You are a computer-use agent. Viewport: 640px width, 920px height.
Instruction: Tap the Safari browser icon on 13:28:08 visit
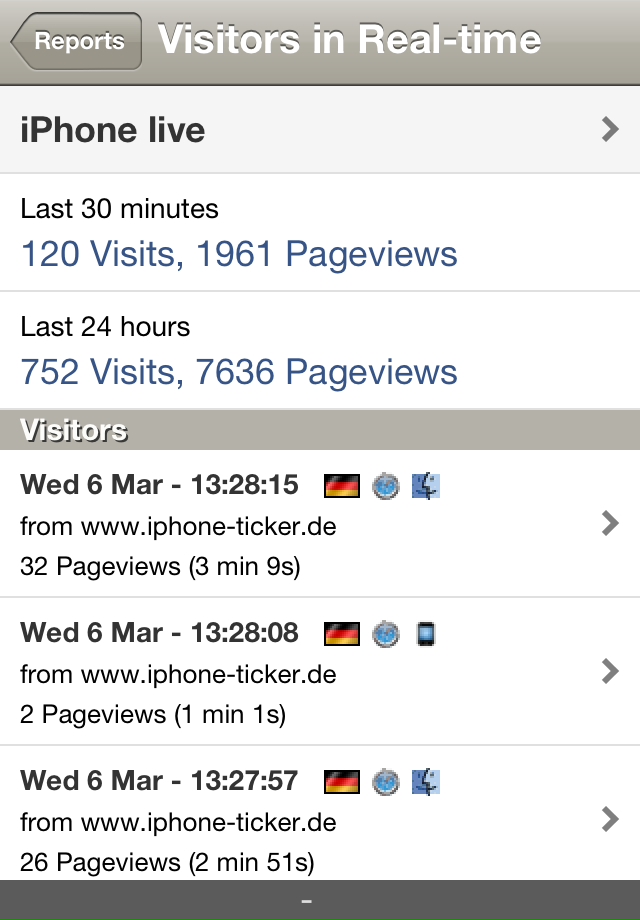click(x=386, y=634)
